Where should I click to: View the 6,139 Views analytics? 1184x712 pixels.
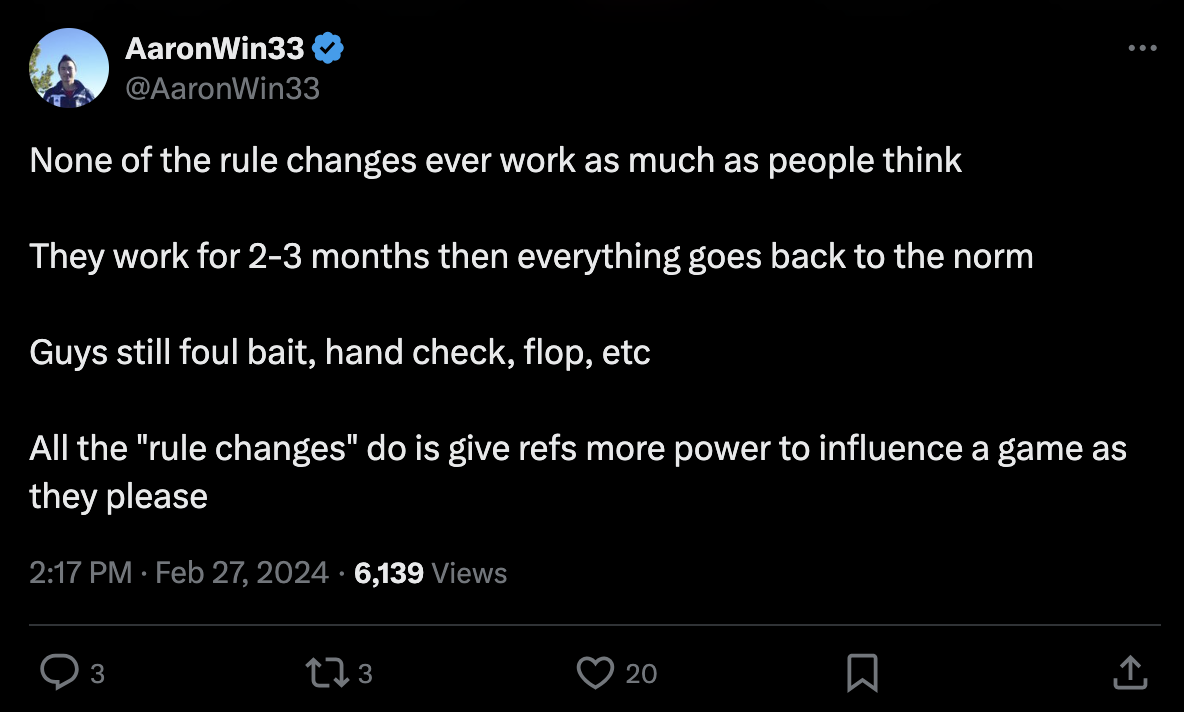430,573
